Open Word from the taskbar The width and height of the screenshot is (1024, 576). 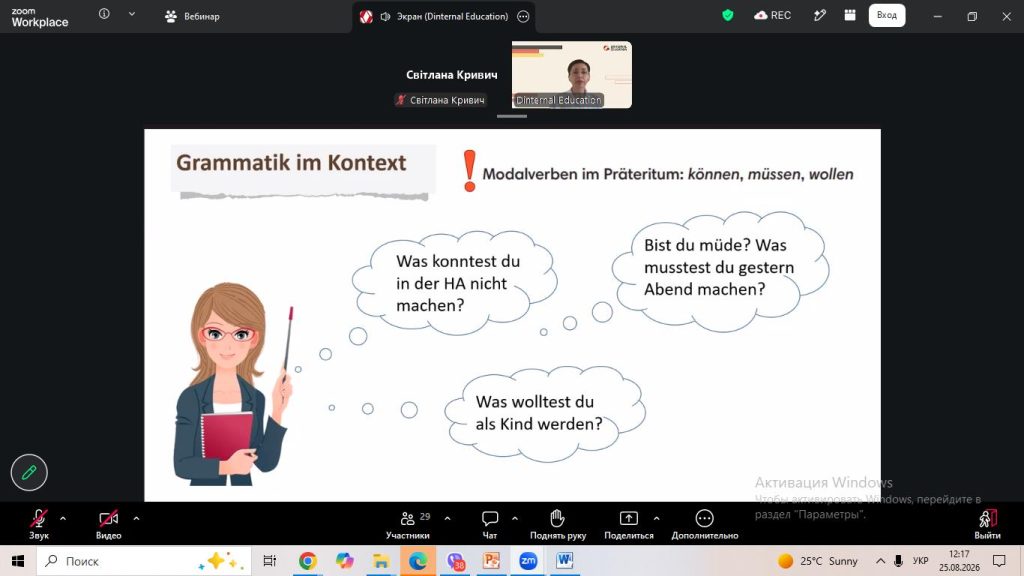[565, 561]
